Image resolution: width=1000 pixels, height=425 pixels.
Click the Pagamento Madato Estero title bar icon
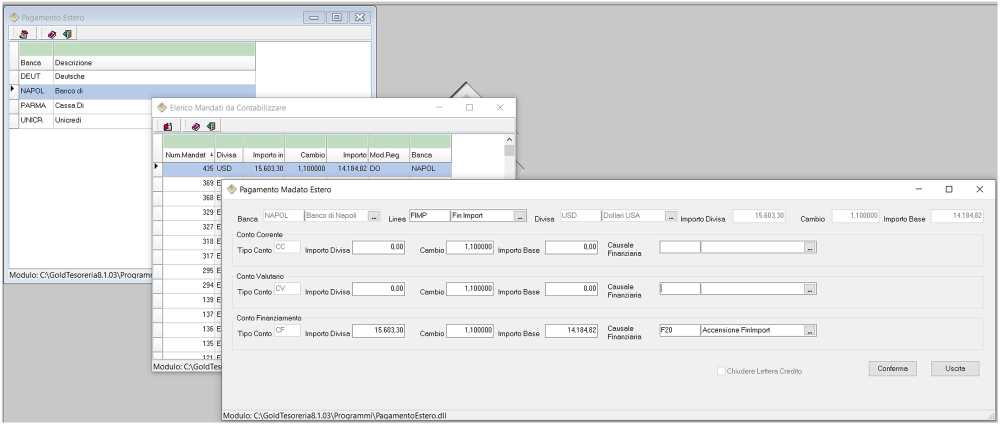(x=232, y=189)
